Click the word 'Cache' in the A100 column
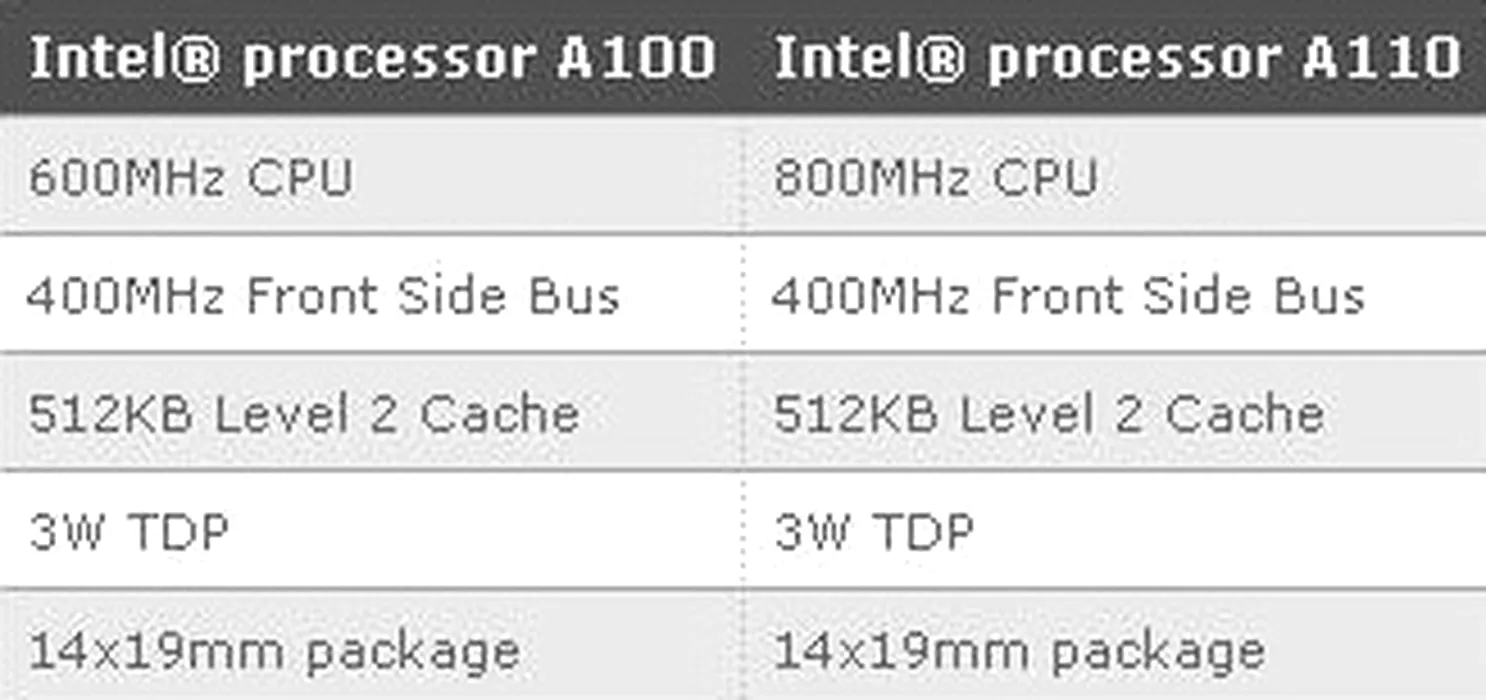 pyautogui.click(x=499, y=414)
